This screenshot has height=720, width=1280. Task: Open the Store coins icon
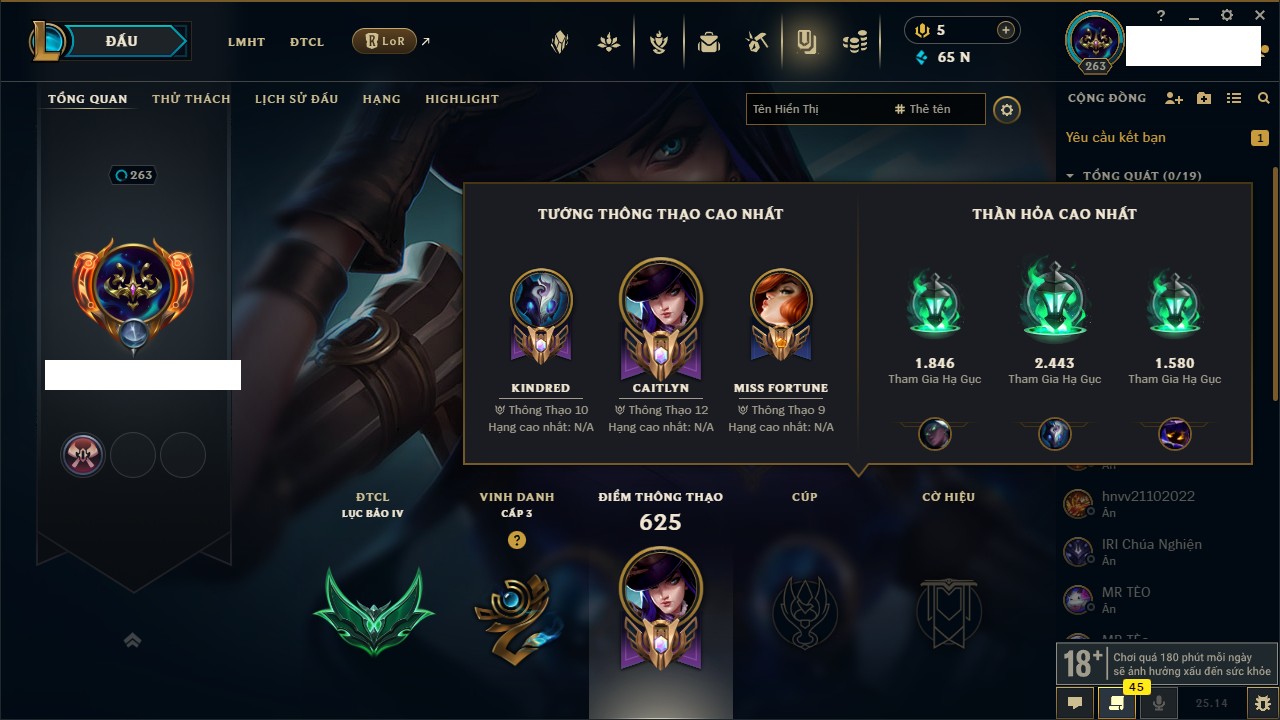coord(854,42)
